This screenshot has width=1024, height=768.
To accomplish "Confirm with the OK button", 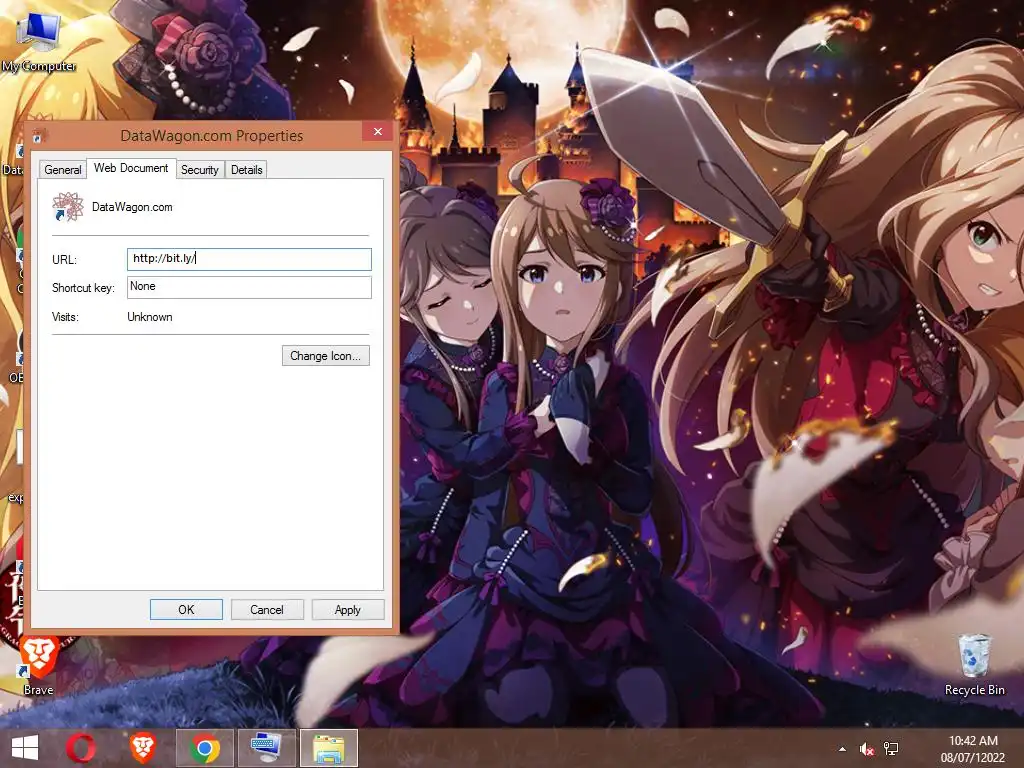I will pos(186,609).
